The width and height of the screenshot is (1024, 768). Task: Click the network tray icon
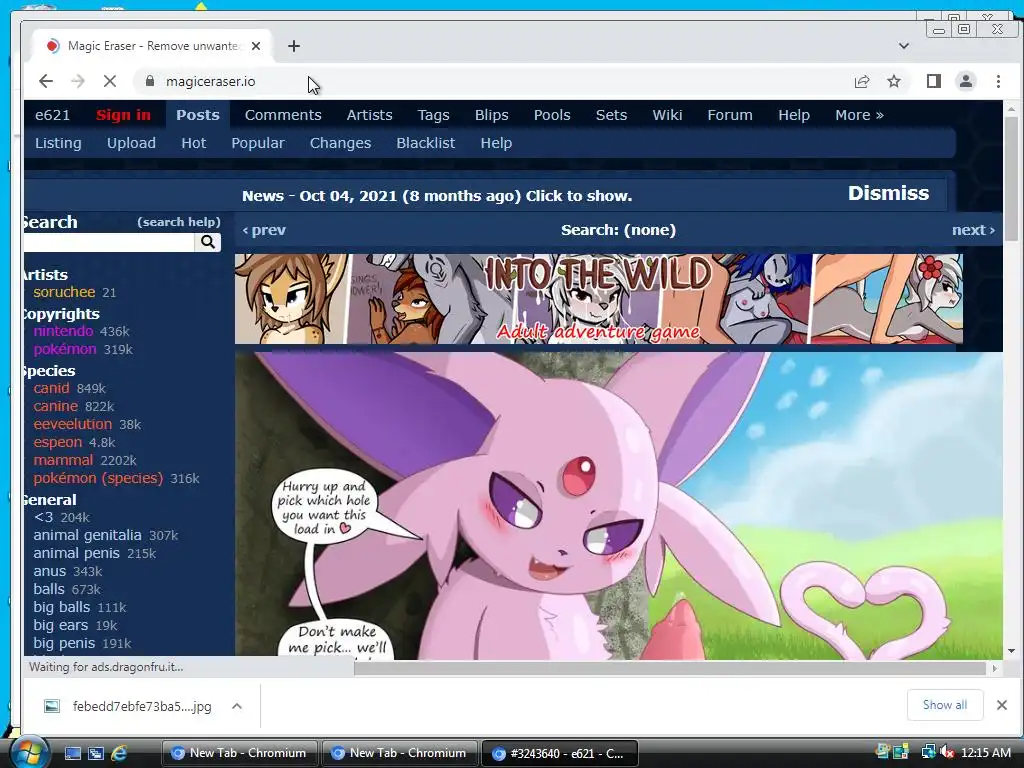pyautogui.click(x=927, y=753)
